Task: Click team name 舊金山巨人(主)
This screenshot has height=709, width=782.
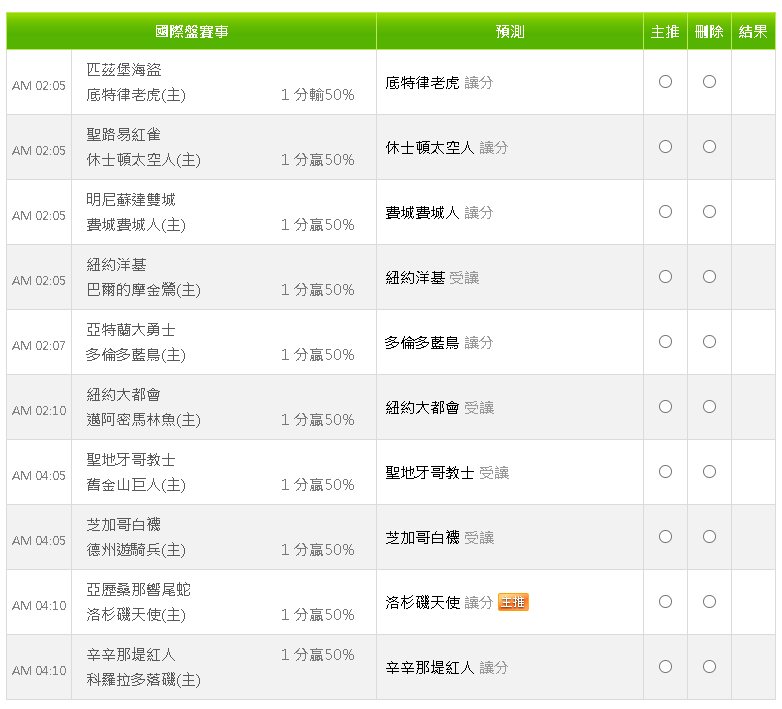Action: coord(136,485)
